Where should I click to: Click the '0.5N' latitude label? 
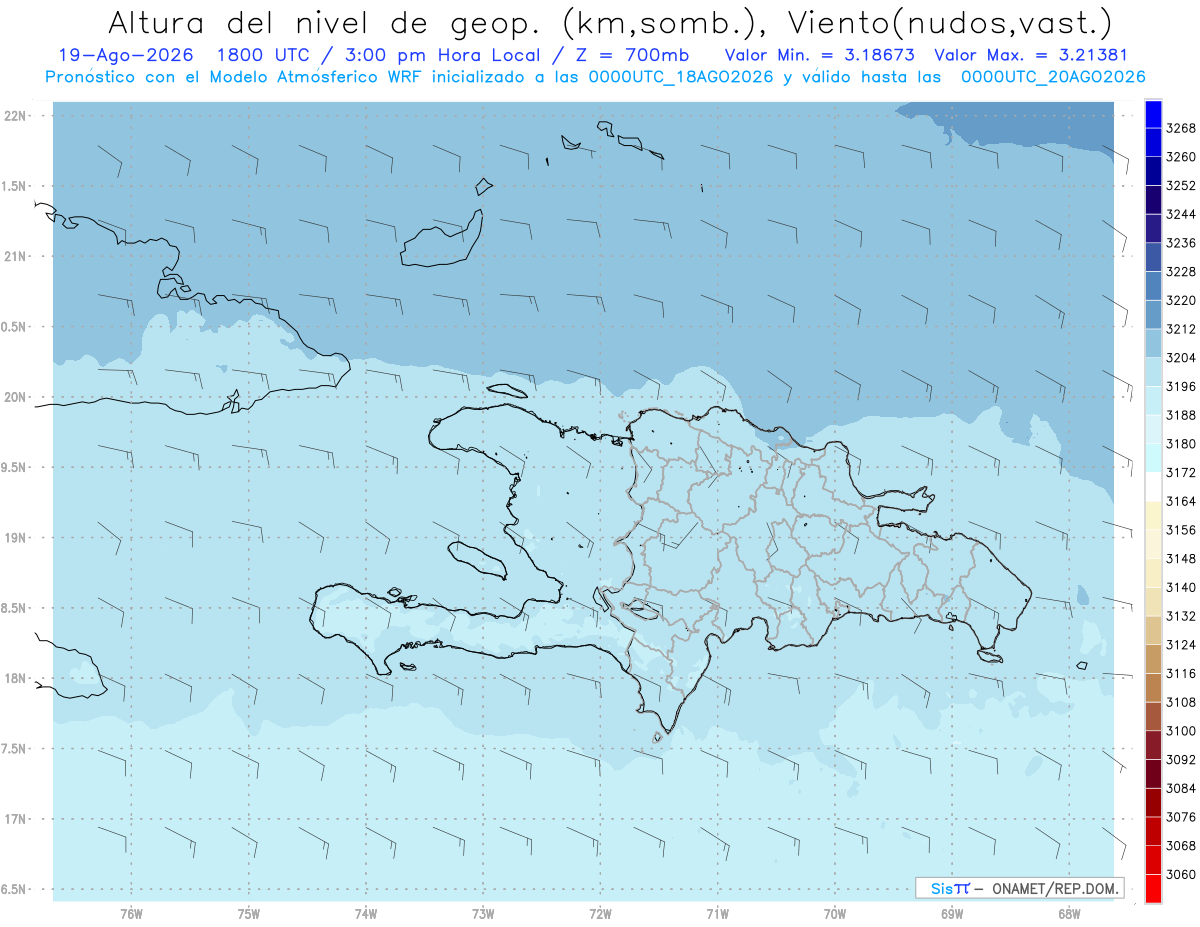coord(15,327)
